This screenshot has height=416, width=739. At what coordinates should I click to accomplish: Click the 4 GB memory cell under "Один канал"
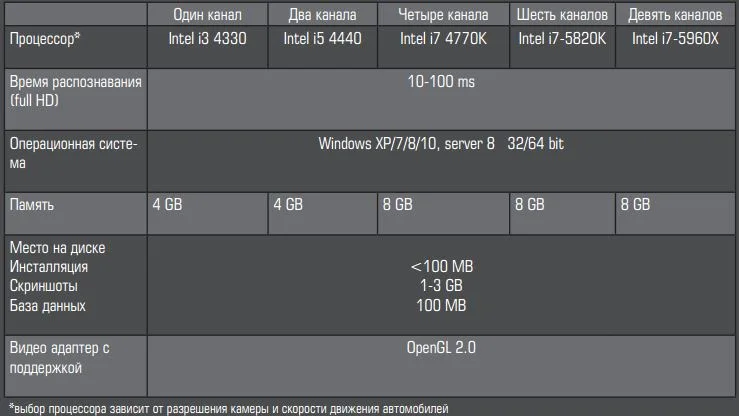167,204
